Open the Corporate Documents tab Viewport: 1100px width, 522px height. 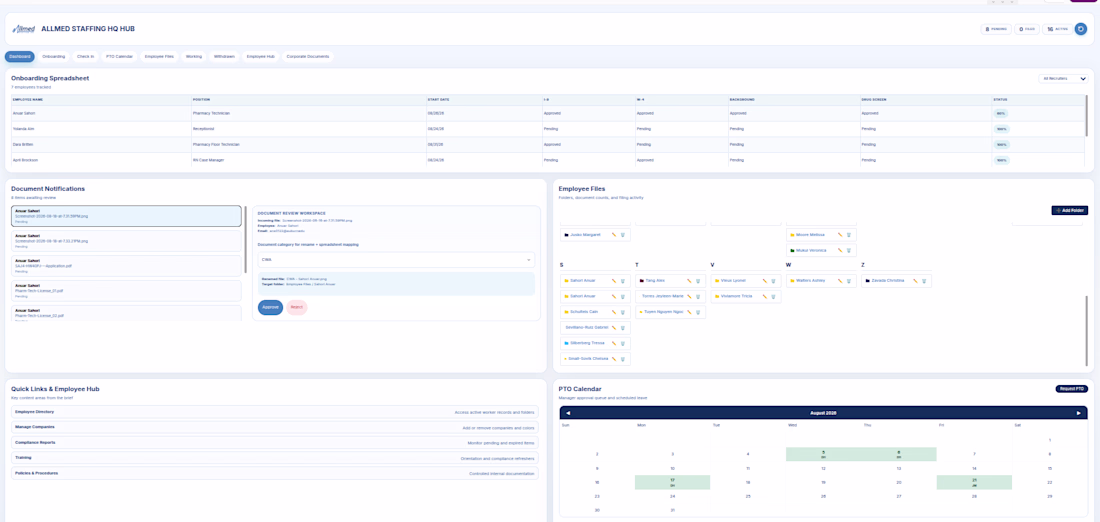[308, 56]
